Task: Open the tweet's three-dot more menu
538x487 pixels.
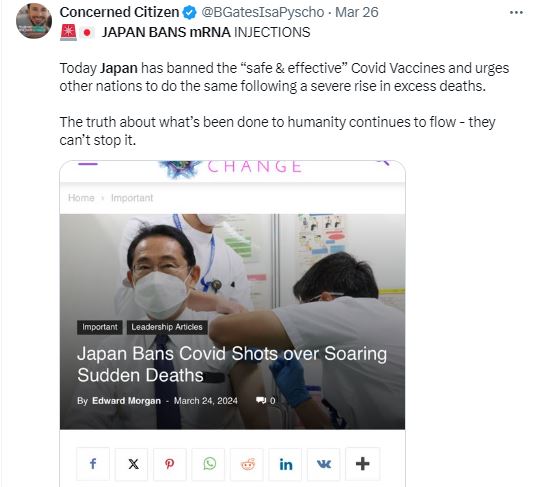Action: pos(516,13)
